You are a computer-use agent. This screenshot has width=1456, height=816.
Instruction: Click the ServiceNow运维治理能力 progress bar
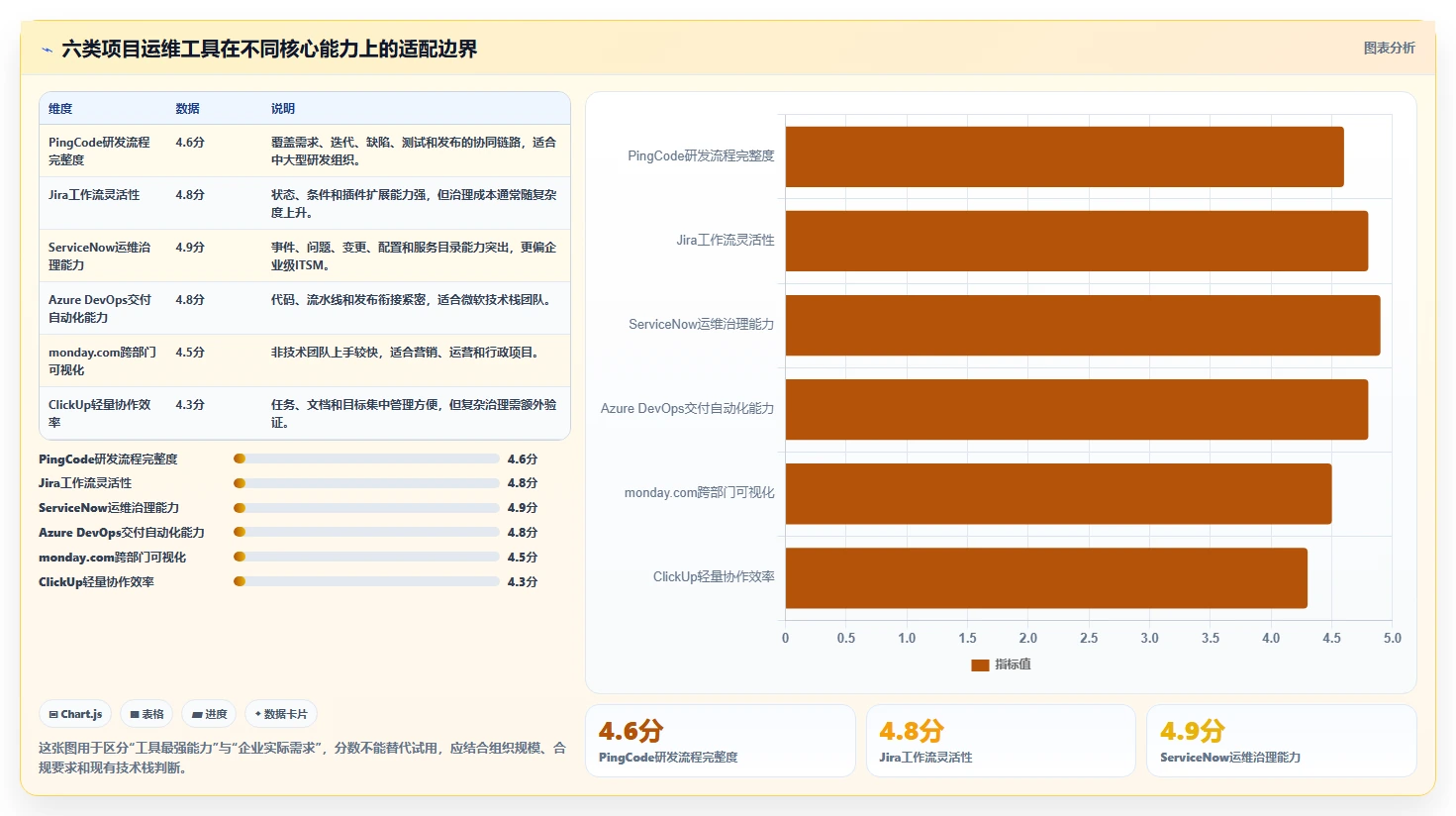click(x=366, y=508)
